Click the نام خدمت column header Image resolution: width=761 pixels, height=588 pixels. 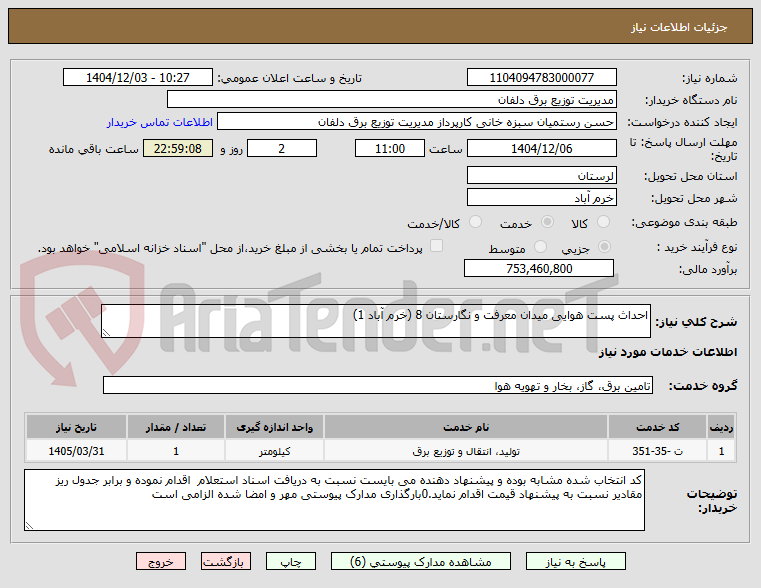click(466, 427)
